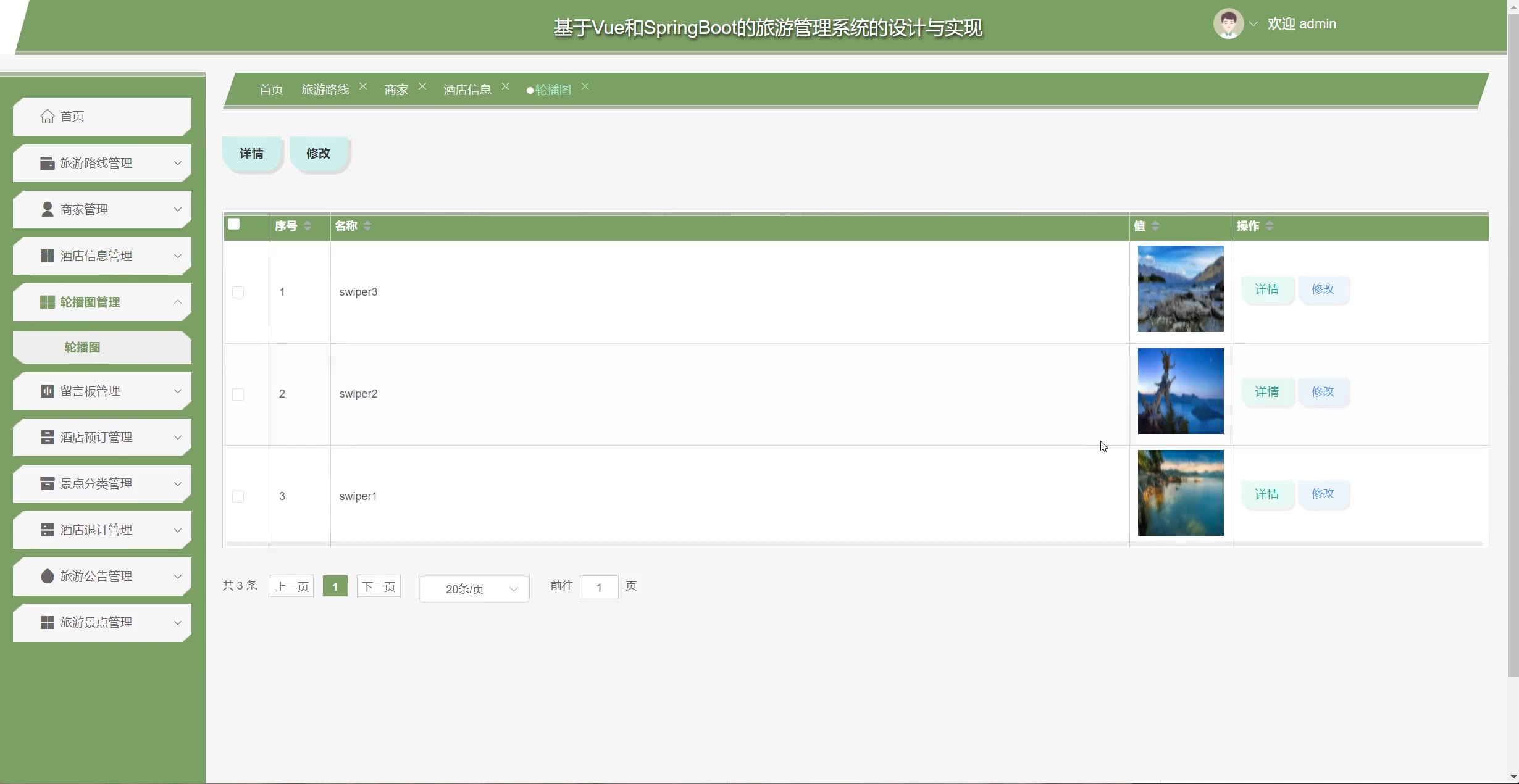Click the home icon in sidebar
Image resolution: width=1519 pixels, height=784 pixels.
coord(47,116)
